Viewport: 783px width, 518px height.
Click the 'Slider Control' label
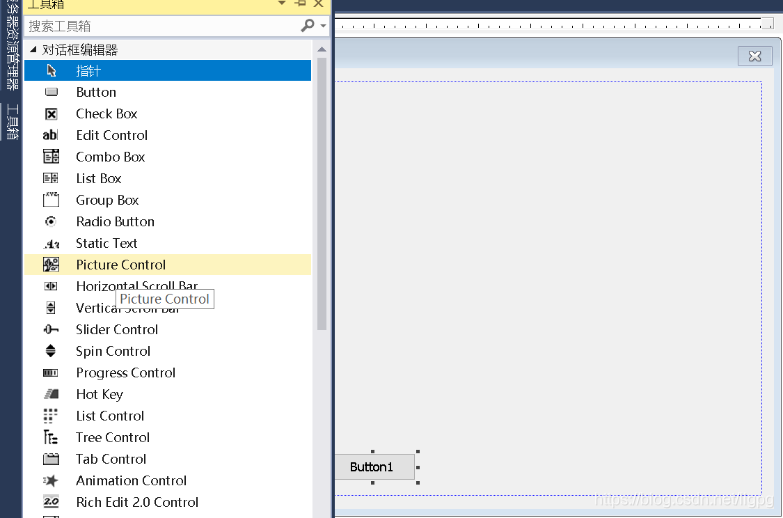point(117,329)
